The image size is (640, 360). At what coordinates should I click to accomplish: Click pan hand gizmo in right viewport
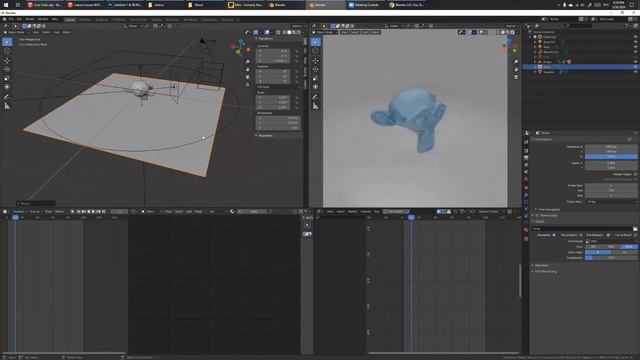[516, 69]
